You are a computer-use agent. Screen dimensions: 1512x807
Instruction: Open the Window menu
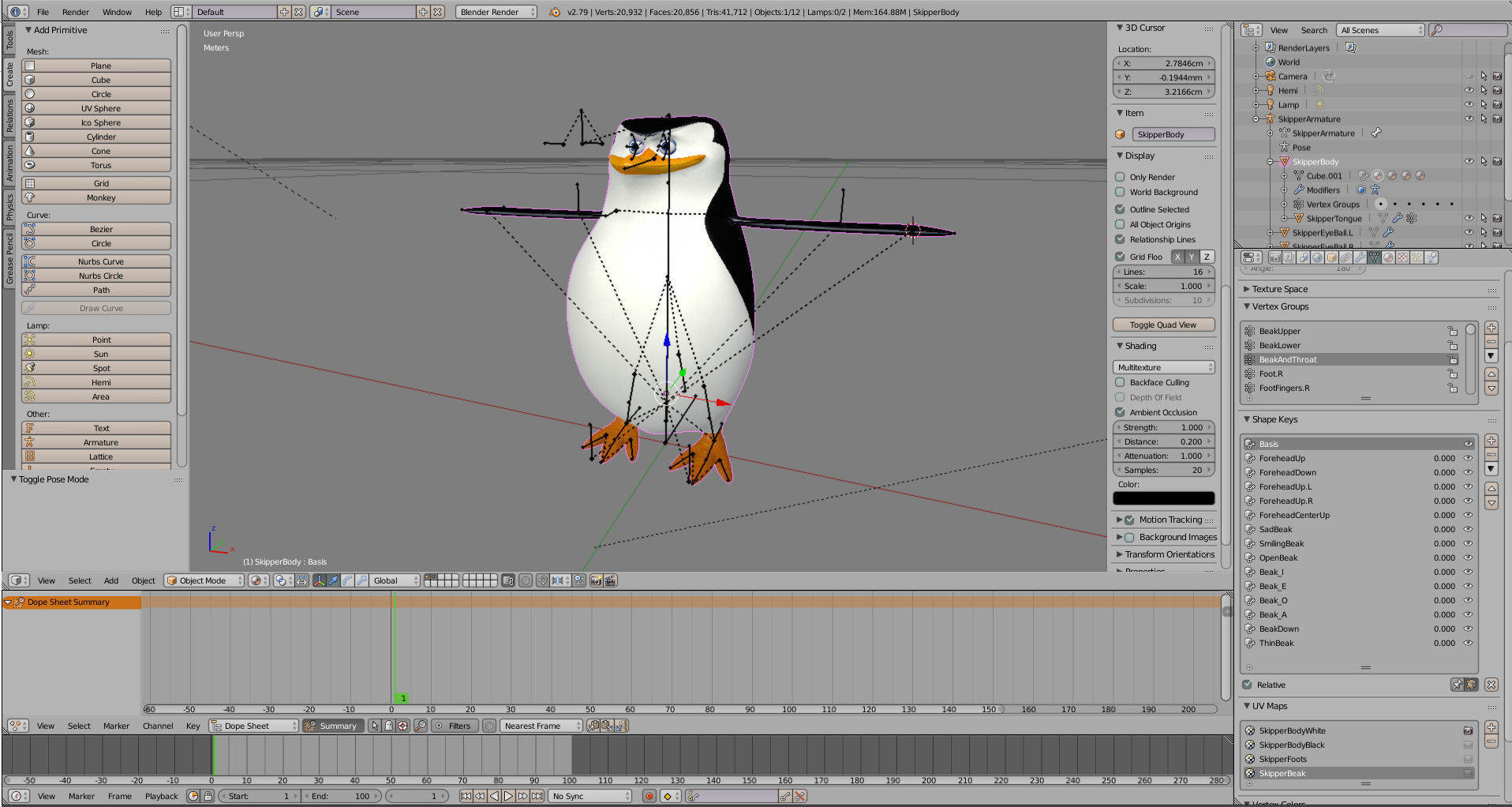(x=117, y=12)
